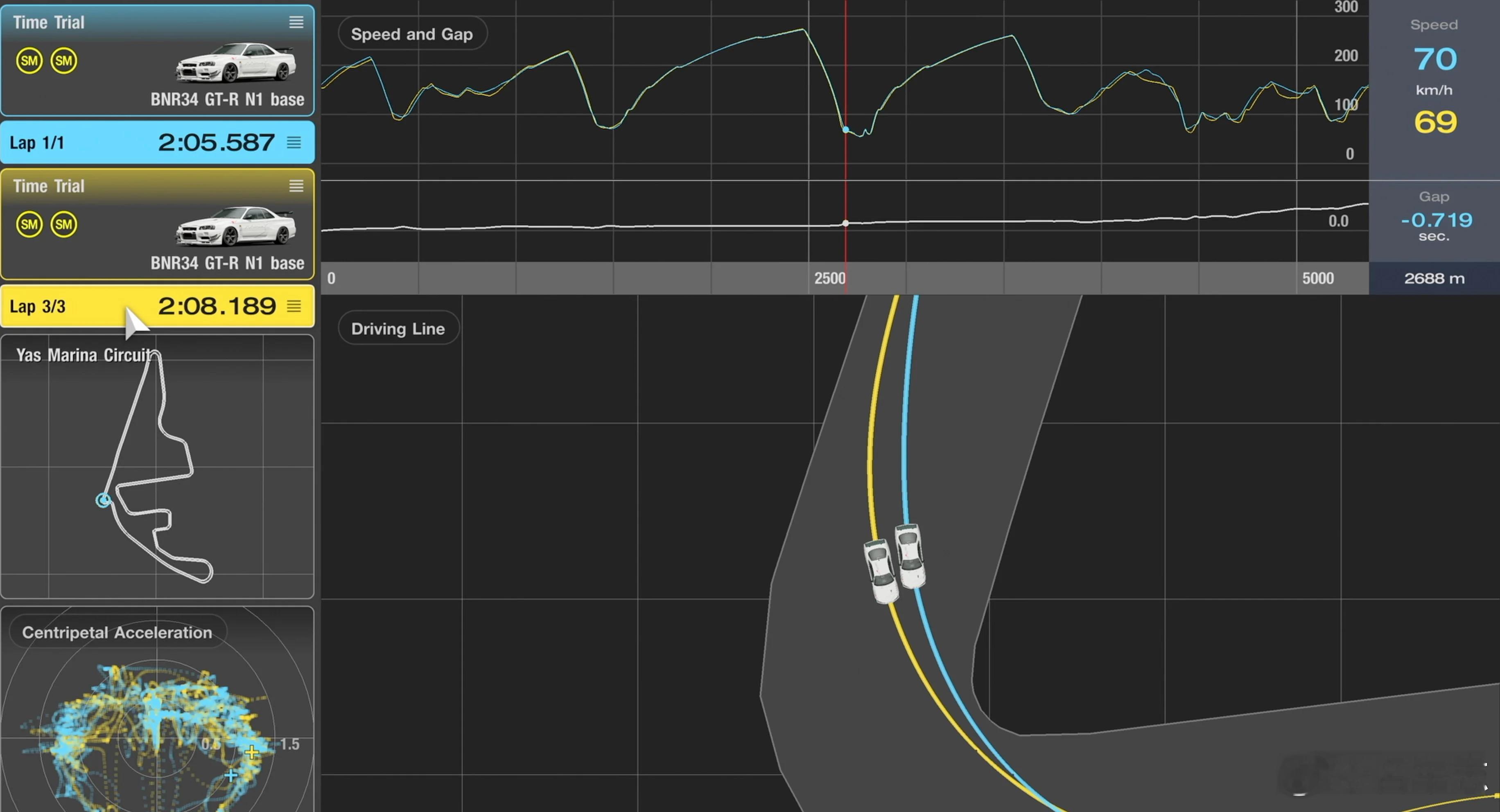
Task: Click second SM tire icon on yellow card
Action: pyautogui.click(x=63, y=224)
